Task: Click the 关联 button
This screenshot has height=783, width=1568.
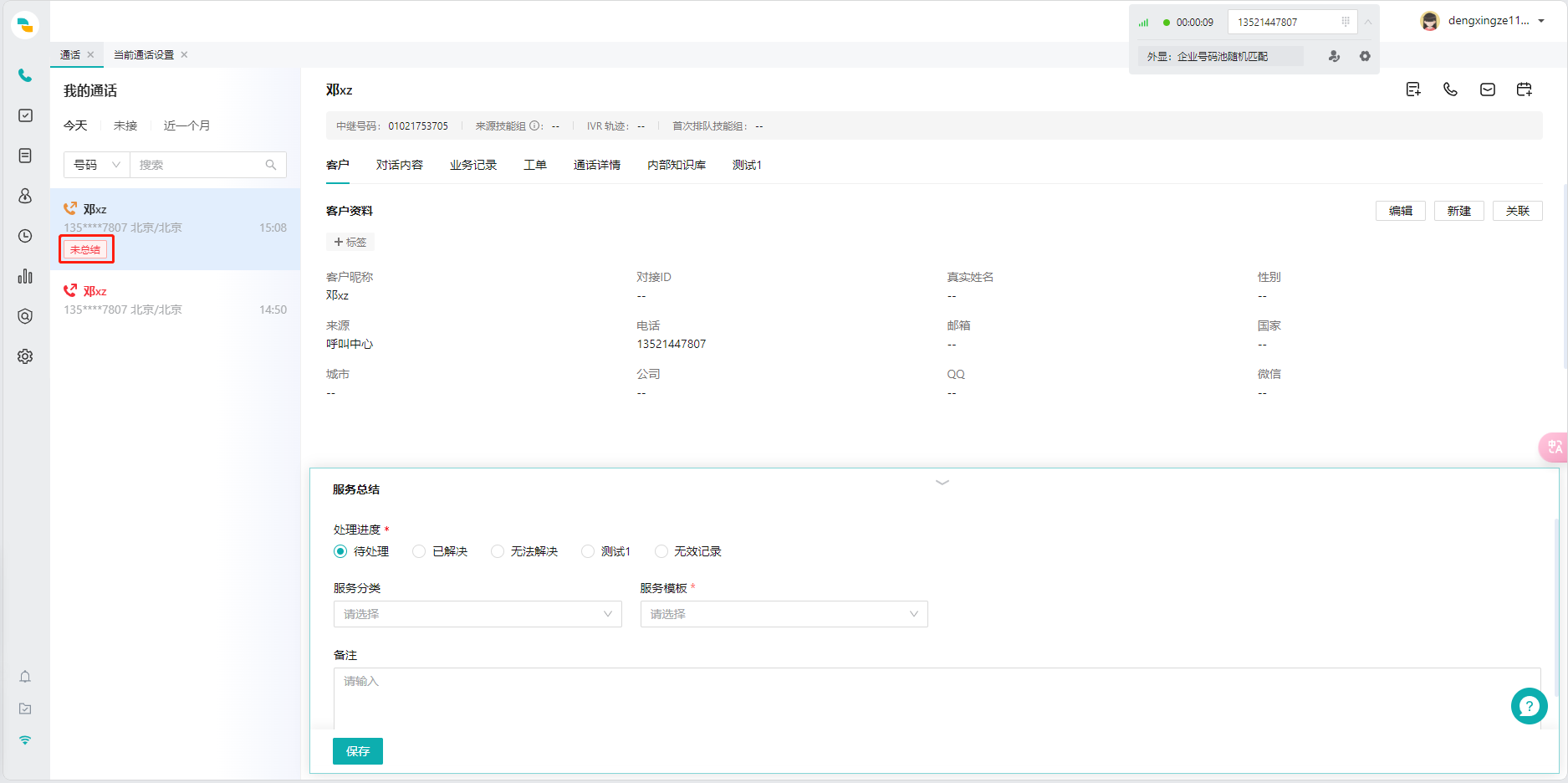Action: pos(1518,211)
